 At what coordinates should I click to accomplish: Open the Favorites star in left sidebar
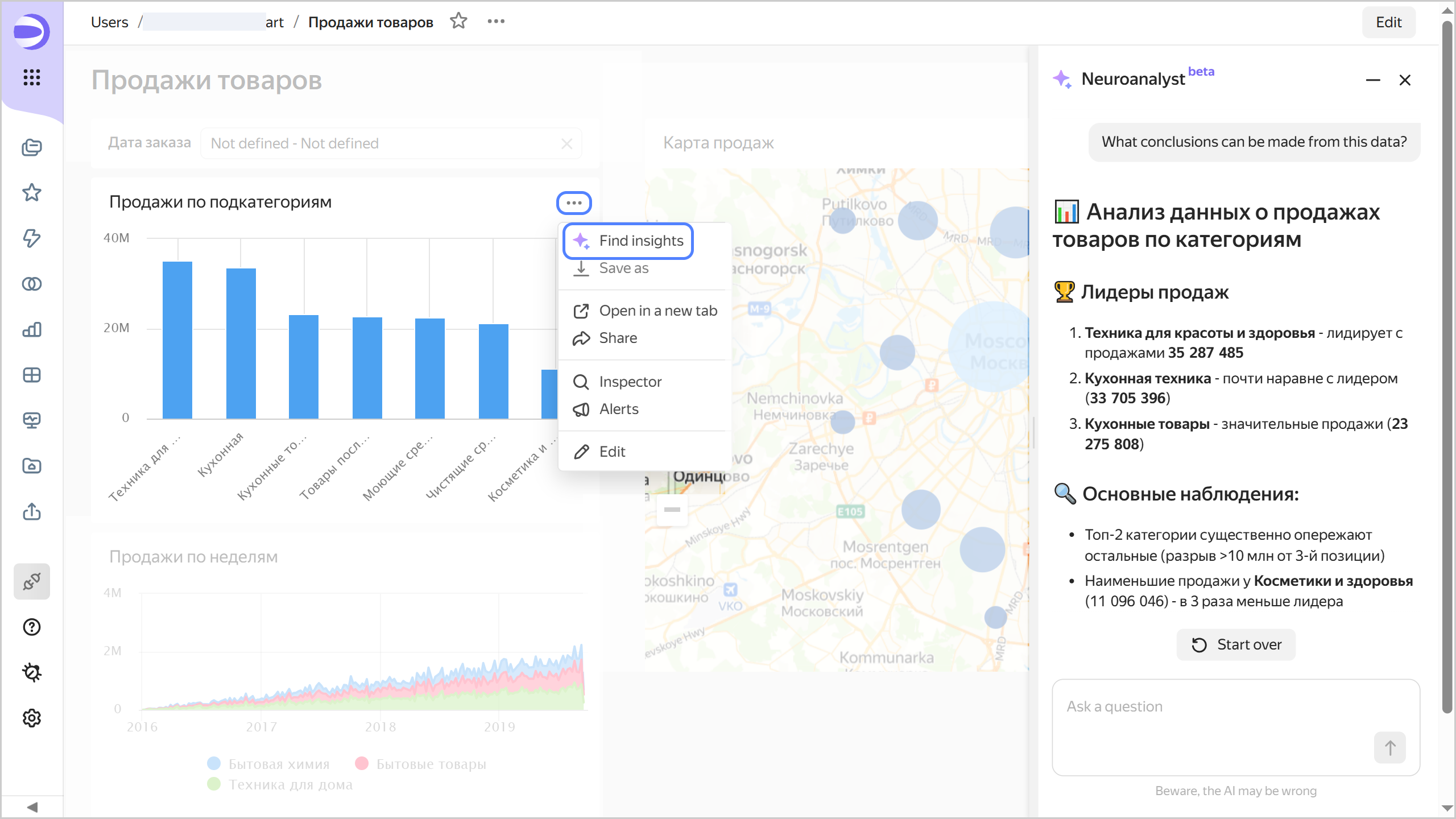click(32, 193)
